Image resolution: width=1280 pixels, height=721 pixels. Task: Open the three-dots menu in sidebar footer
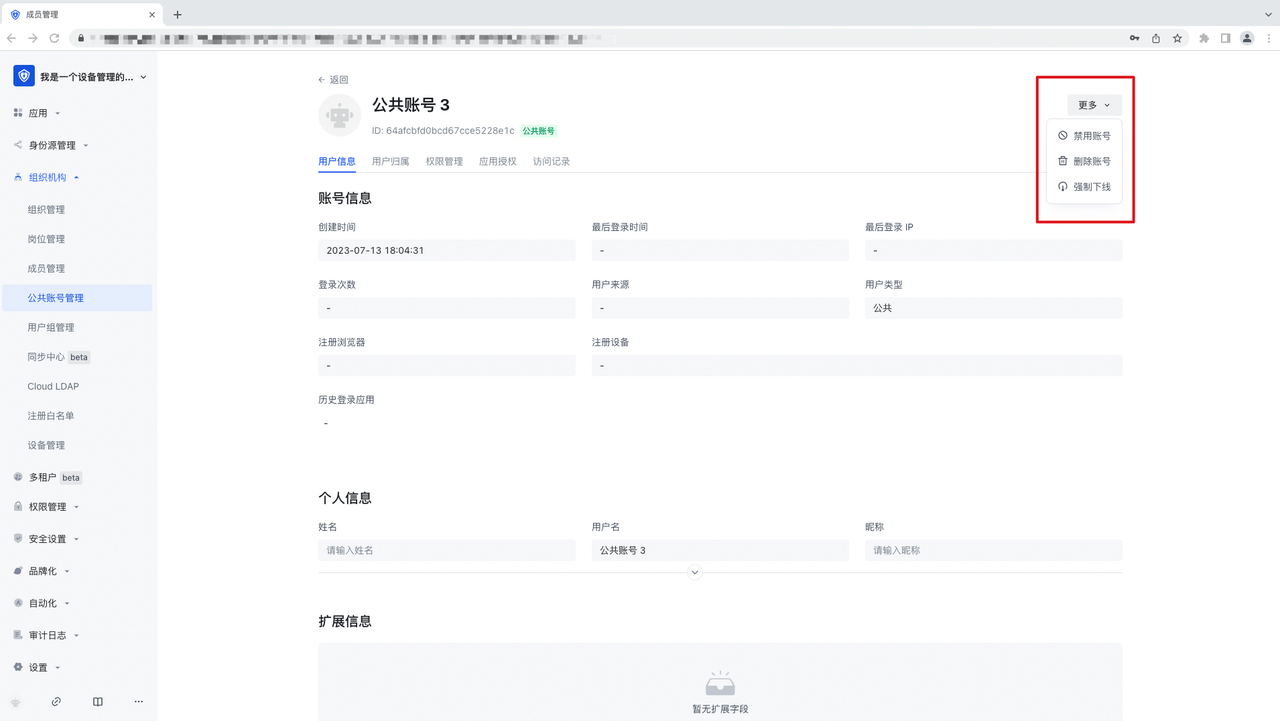[x=138, y=702]
